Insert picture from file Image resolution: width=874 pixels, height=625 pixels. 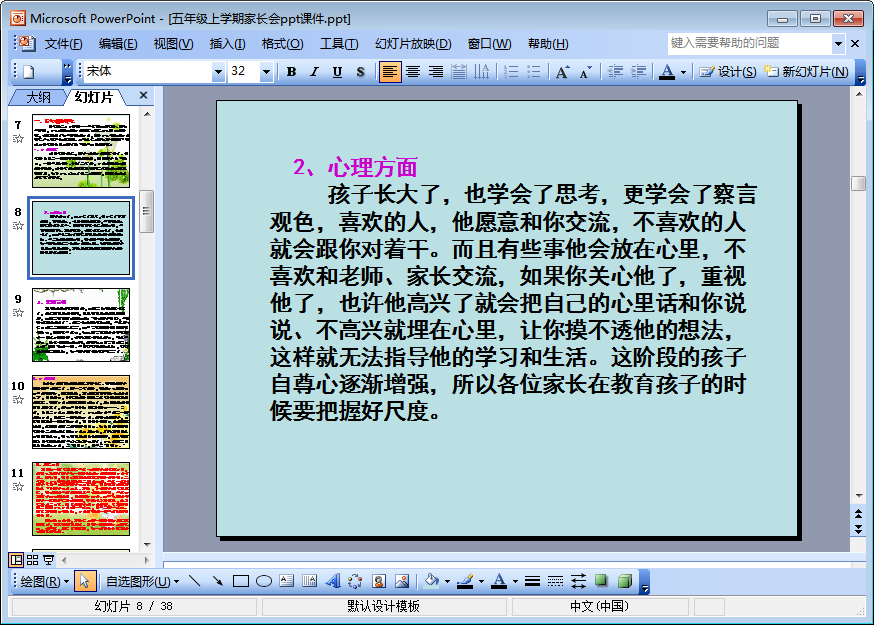(x=402, y=582)
